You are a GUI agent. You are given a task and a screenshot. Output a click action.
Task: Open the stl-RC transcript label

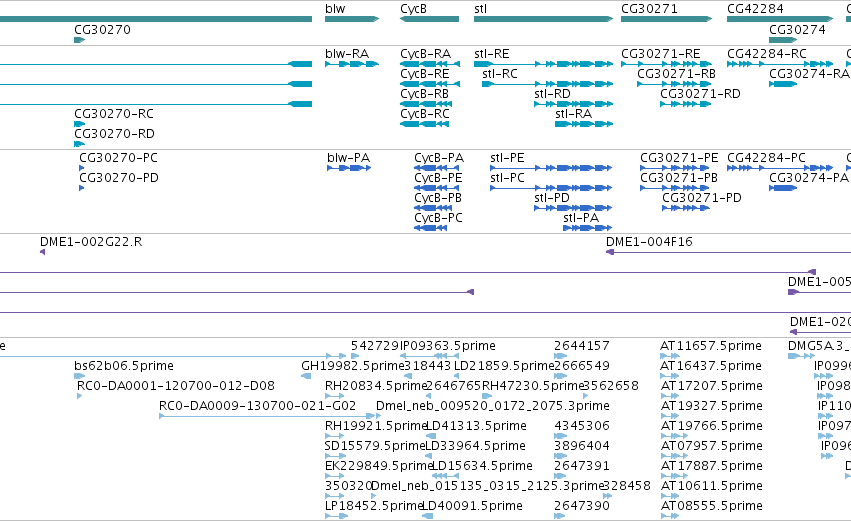tap(500, 74)
